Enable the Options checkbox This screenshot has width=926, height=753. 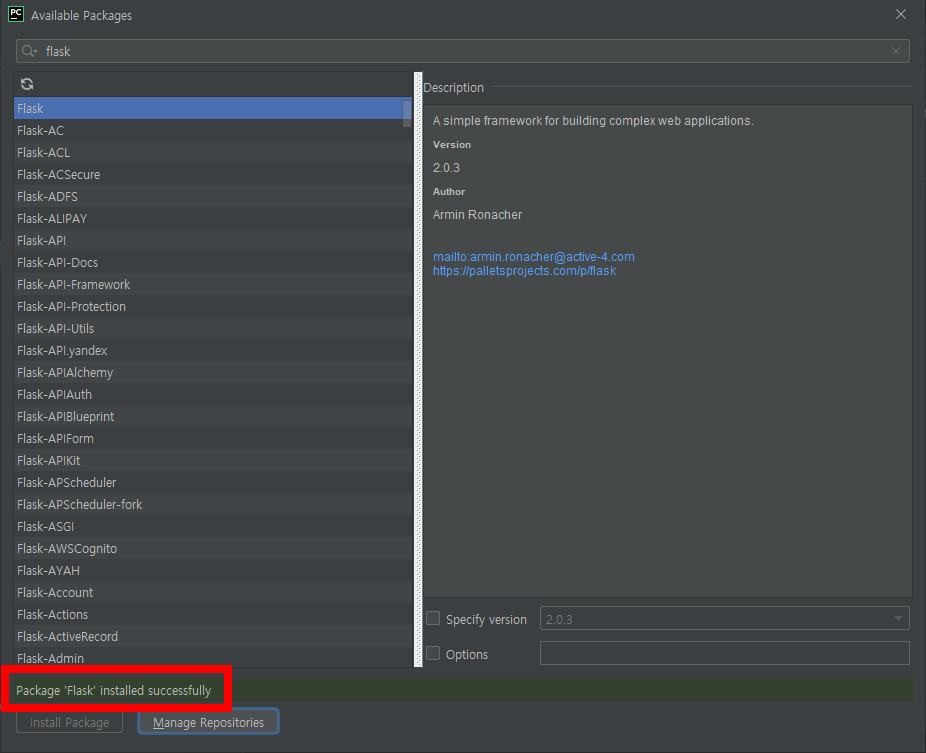[x=433, y=653]
